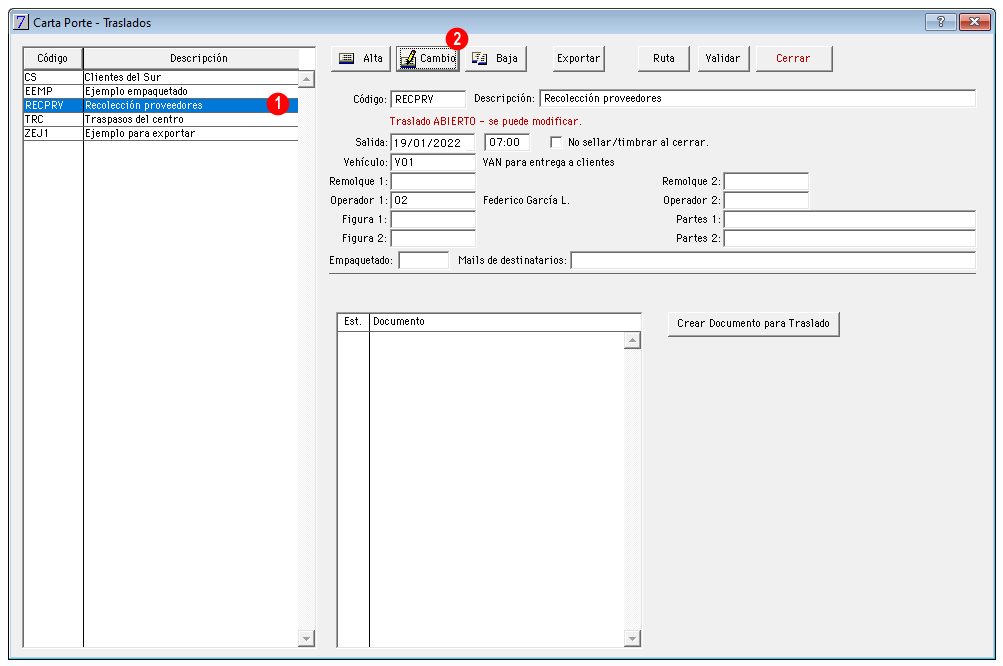Click the down arrow in the list scrollbar

(x=306, y=638)
